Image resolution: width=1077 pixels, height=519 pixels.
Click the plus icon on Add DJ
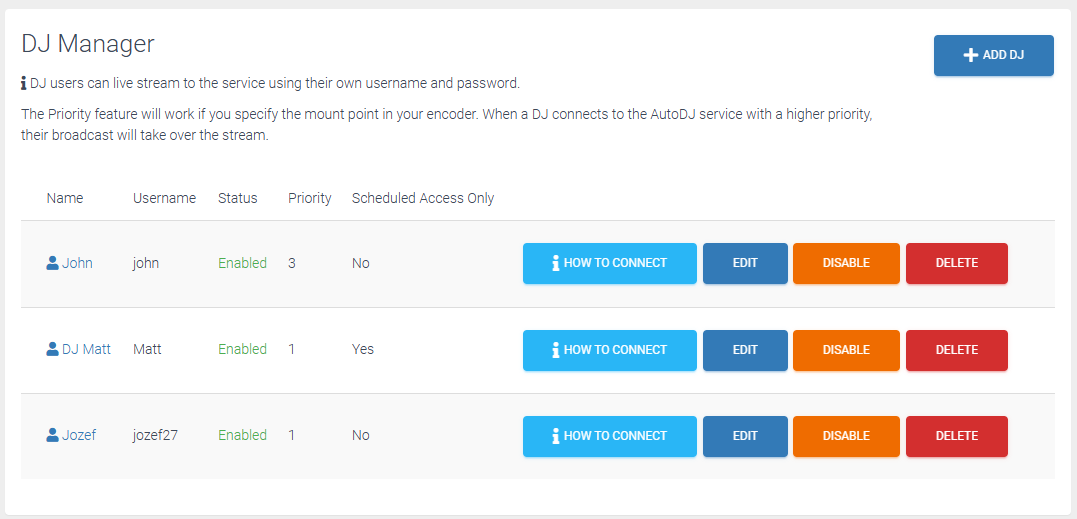point(971,55)
